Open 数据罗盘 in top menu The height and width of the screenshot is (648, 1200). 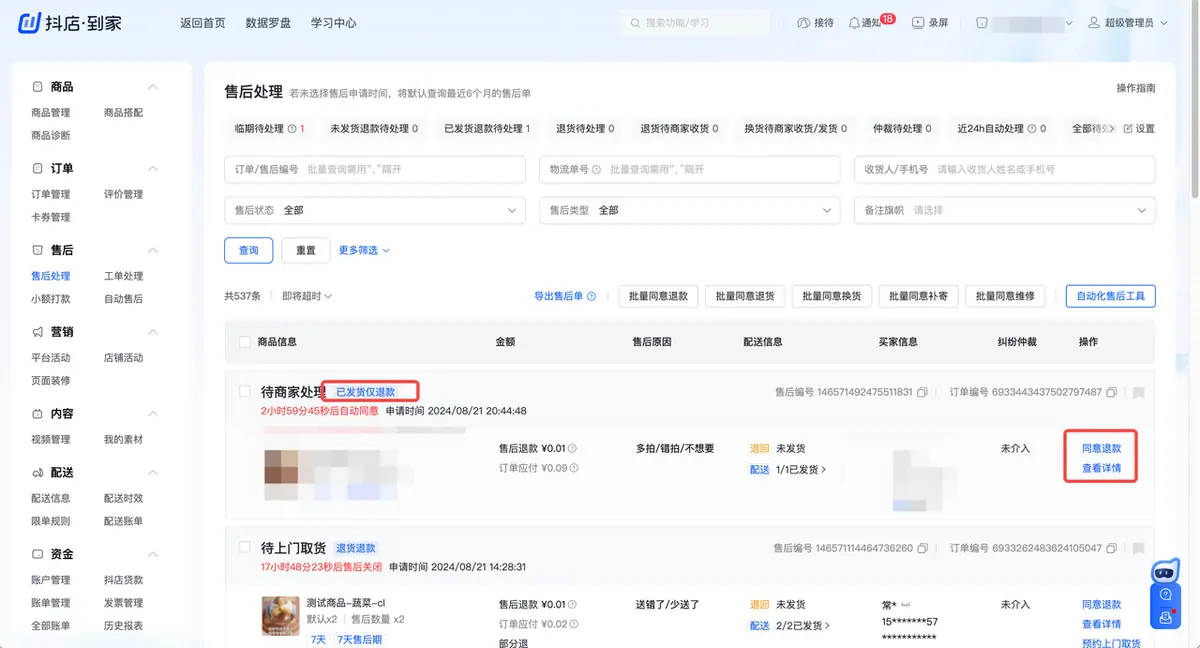[x=268, y=23]
